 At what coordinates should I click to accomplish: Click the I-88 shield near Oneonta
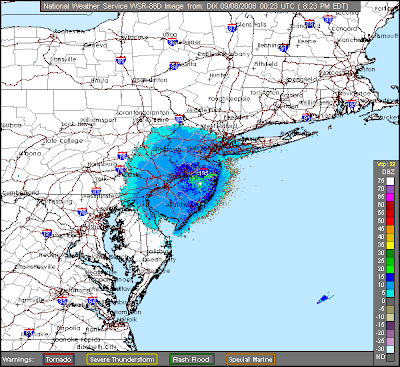174,66
